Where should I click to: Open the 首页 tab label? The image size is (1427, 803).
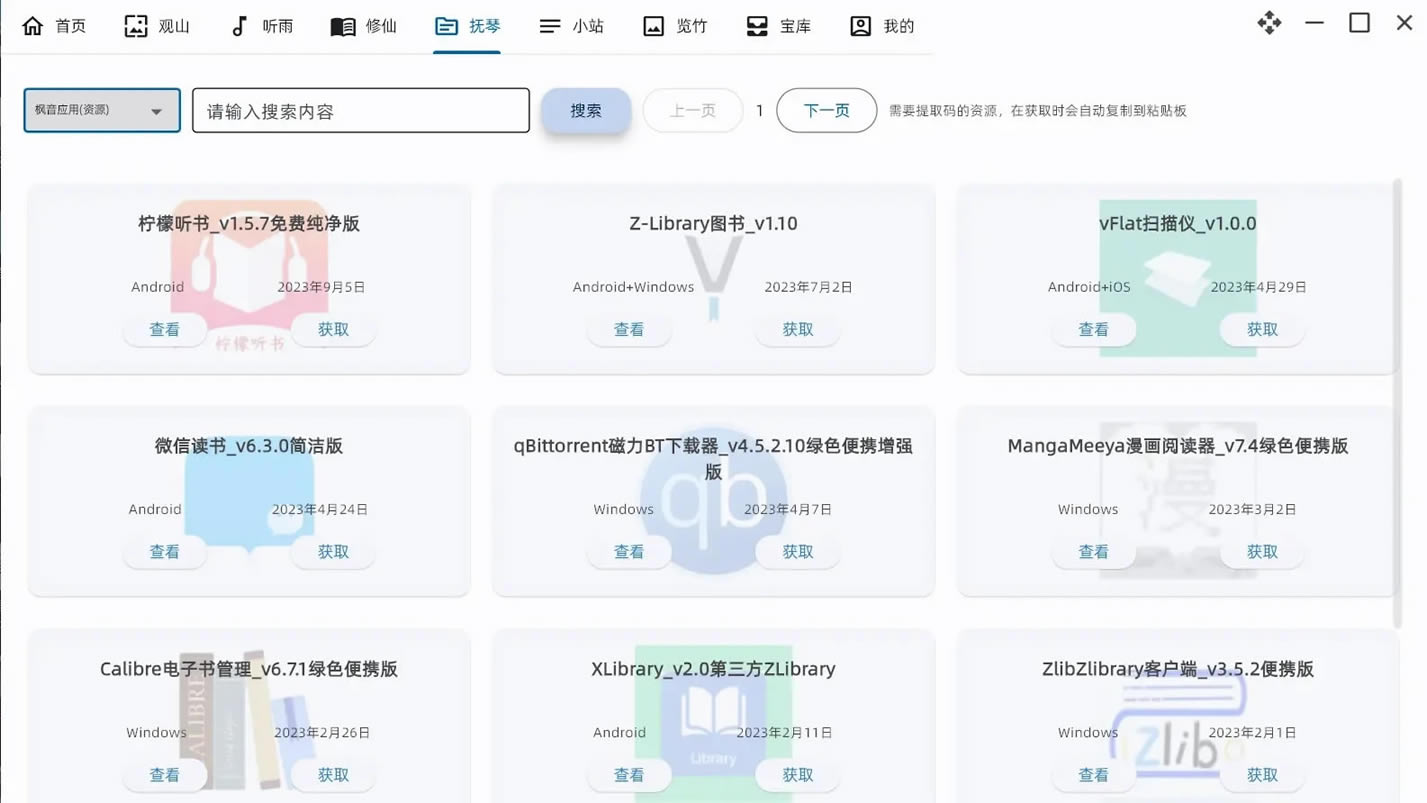(x=70, y=26)
